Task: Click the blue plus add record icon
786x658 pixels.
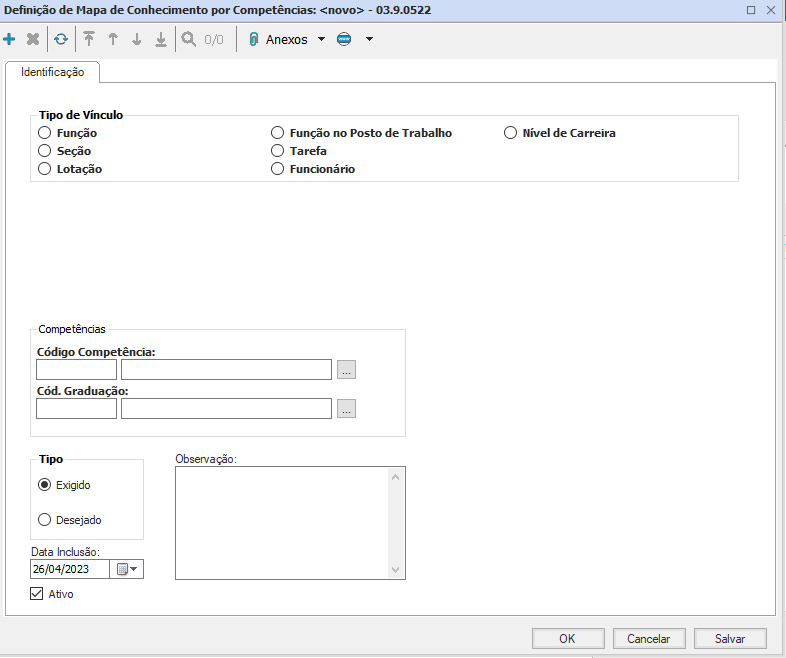Action: pyautogui.click(x=10, y=40)
